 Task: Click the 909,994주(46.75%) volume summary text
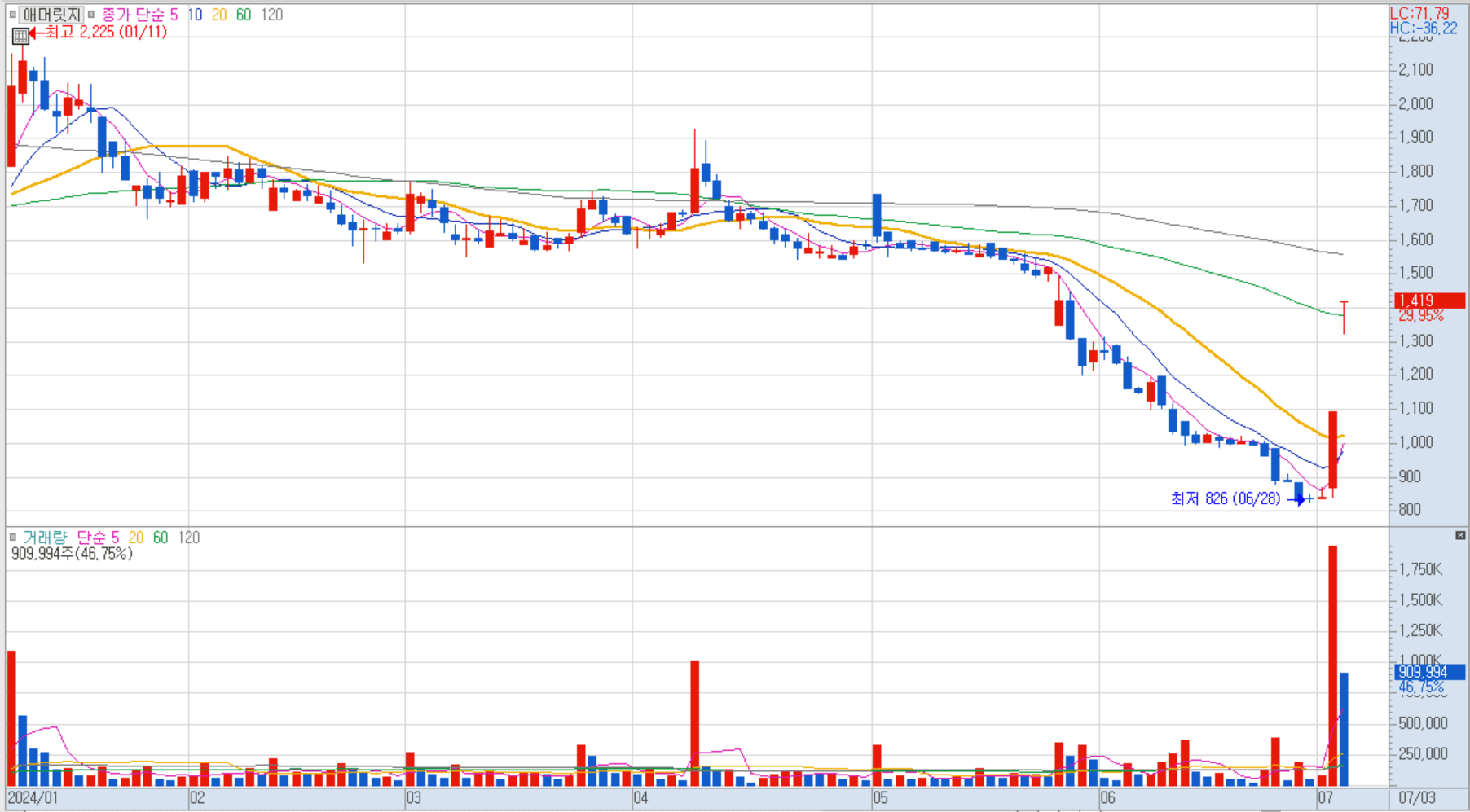pos(72,554)
